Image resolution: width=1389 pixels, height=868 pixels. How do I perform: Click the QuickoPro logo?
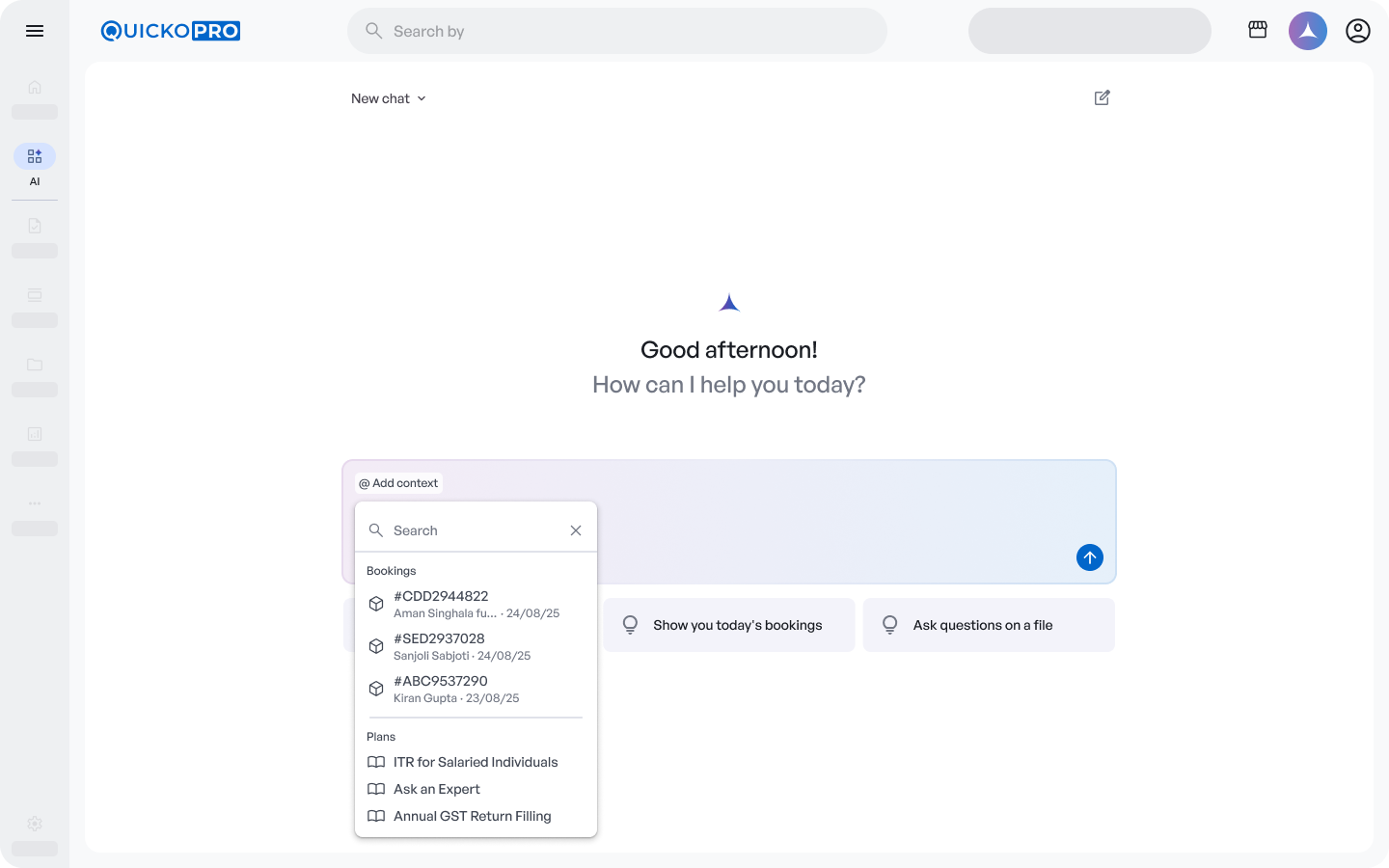coord(171,31)
